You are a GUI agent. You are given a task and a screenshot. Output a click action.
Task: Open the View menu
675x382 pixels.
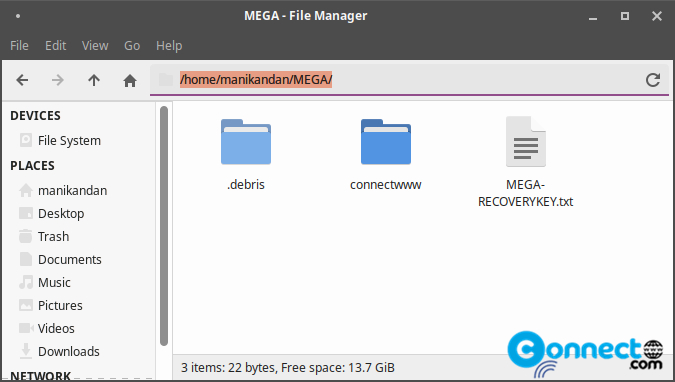pyautogui.click(x=95, y=46)
